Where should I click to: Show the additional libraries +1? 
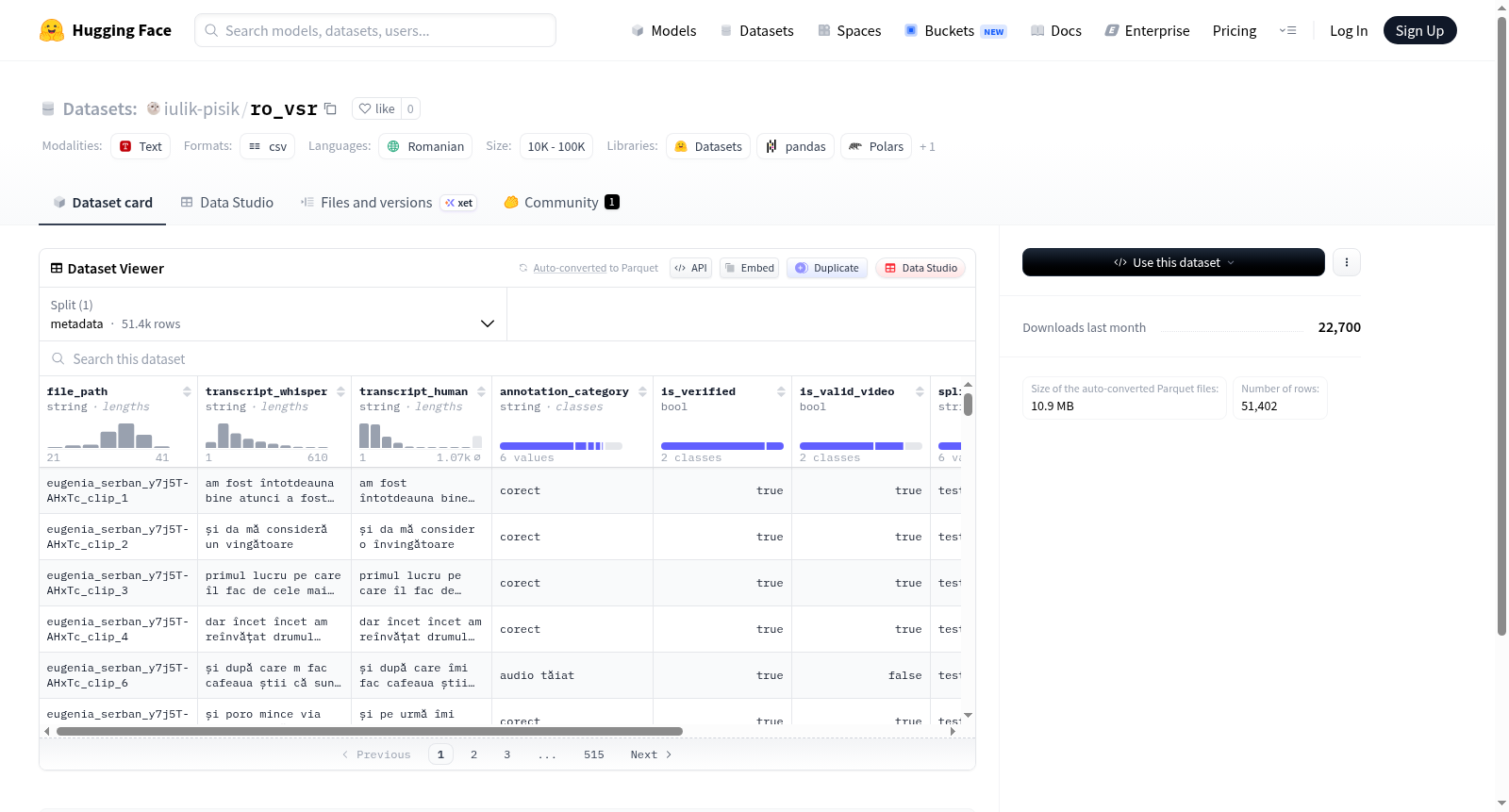point(927,146)
